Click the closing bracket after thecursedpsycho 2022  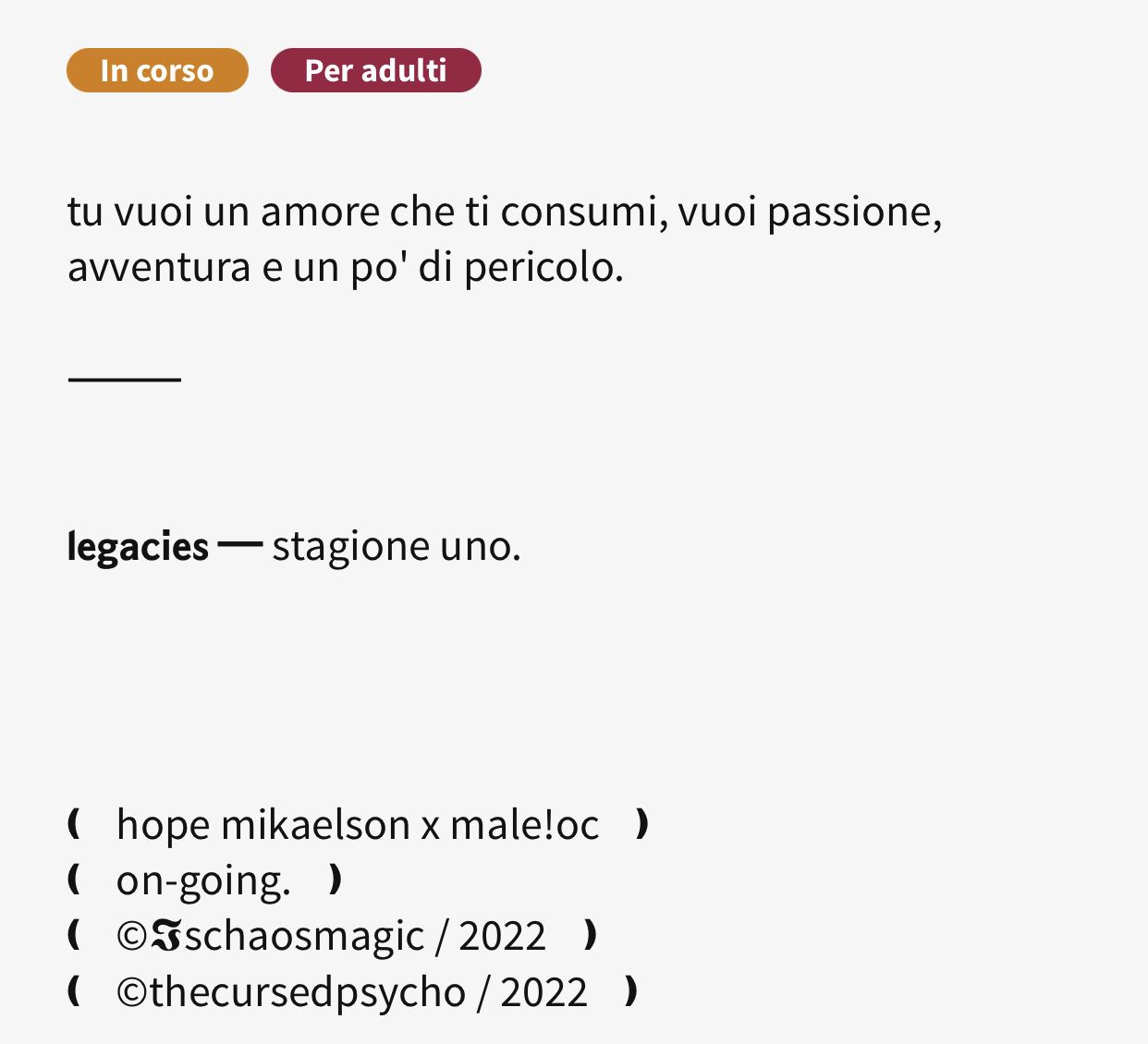tap(630, 991)
